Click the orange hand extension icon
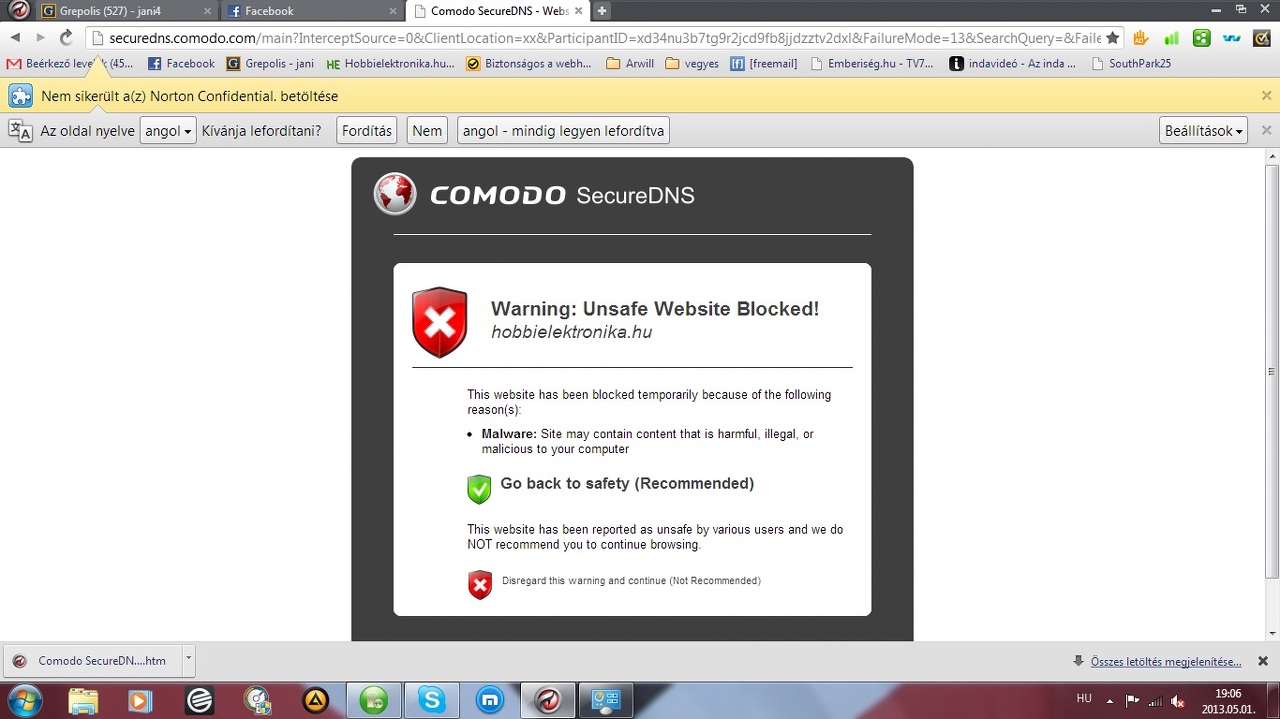Image resolution: width=1280 pixels, height=719 pixels. [x=1143, y=38]
